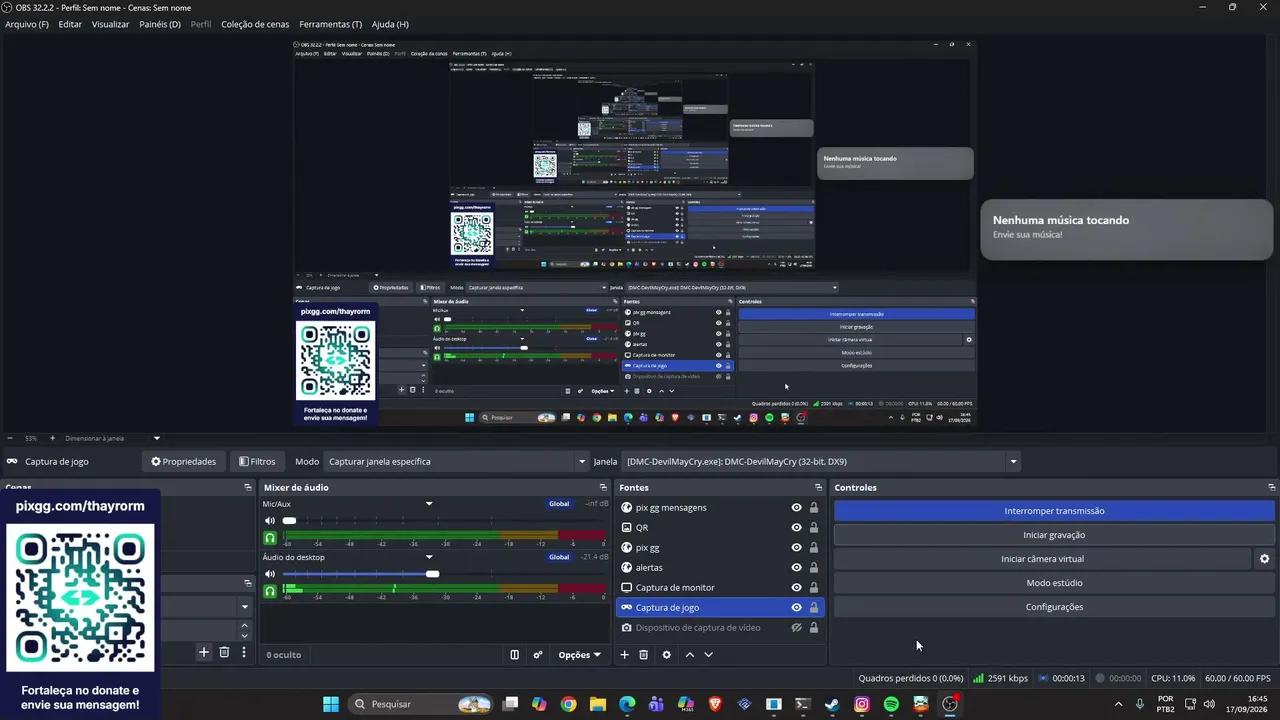Open the Coleção de cenas menu
Screen dimensions: 1280x720
255,24
